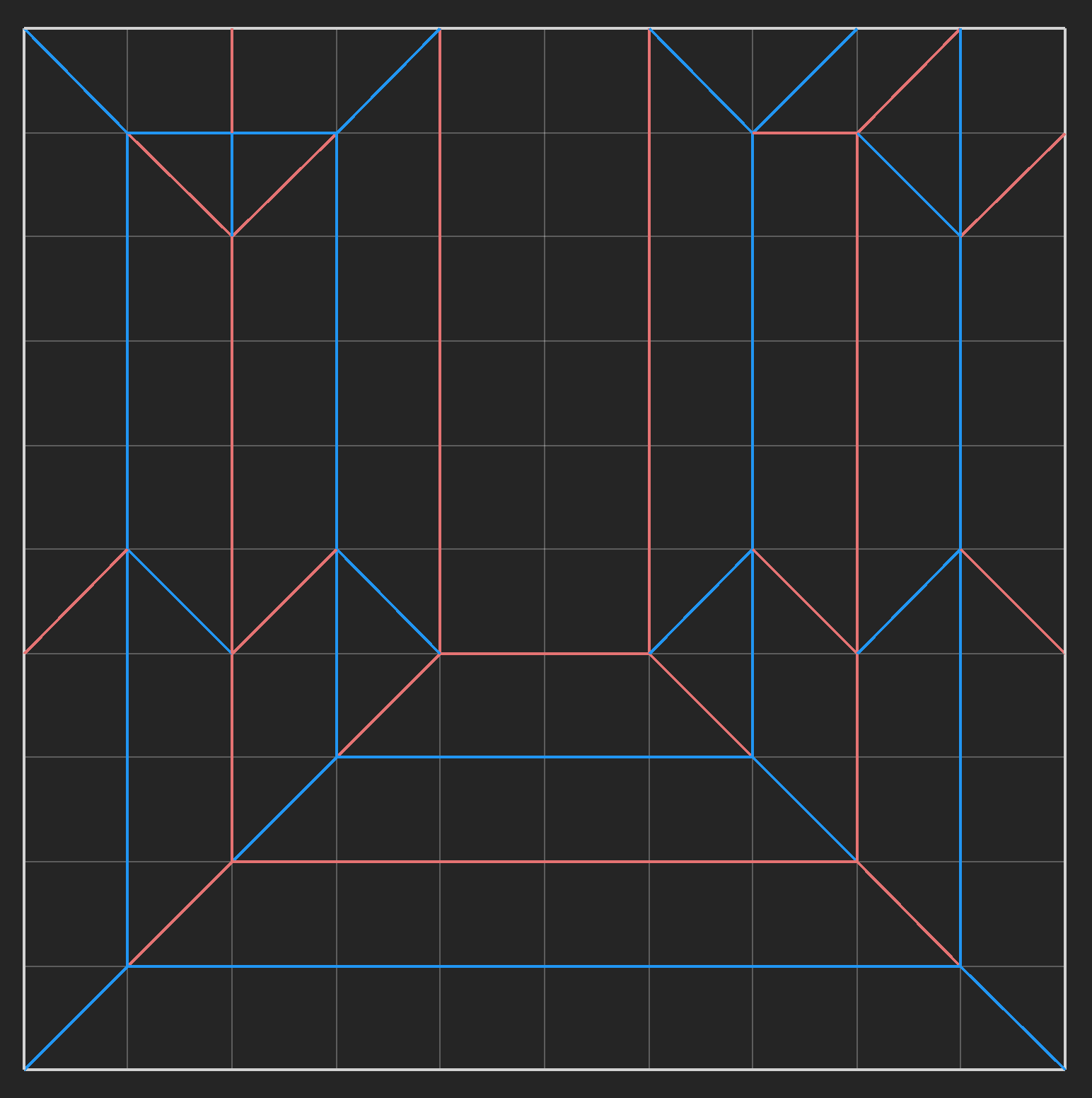
Task: Click vertex where central red horizontal meets left red vertical
Action: [x=440, y=653]
